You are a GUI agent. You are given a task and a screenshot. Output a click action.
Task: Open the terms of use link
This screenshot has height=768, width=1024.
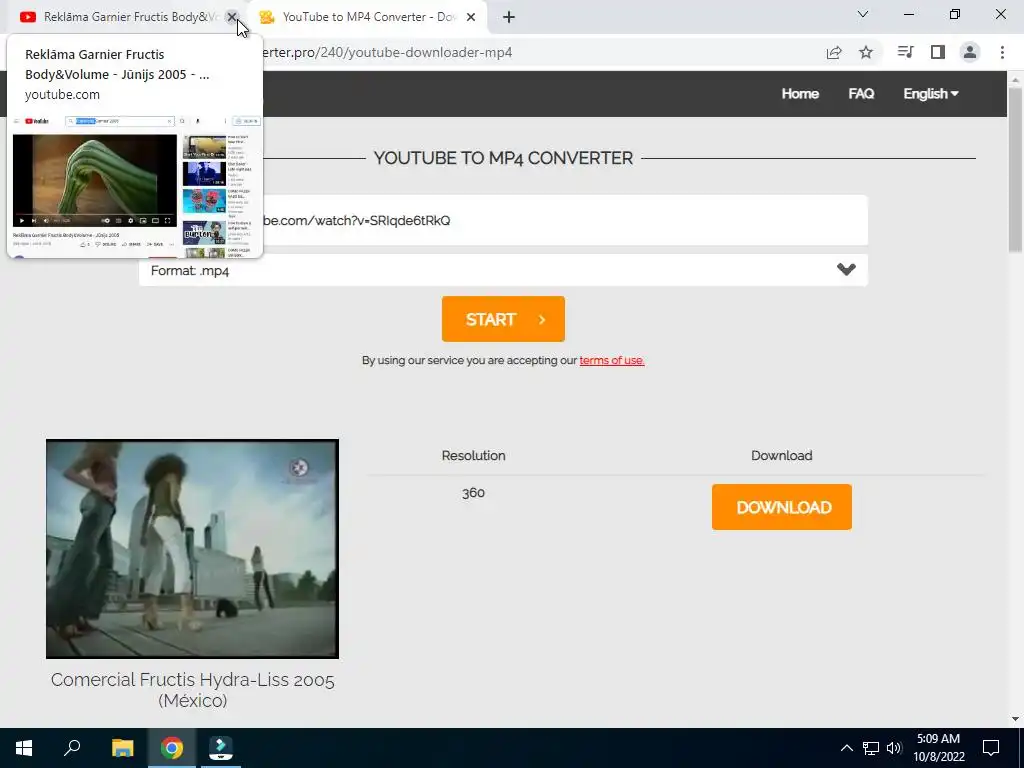pyautogui.click(x=612, y=360)
